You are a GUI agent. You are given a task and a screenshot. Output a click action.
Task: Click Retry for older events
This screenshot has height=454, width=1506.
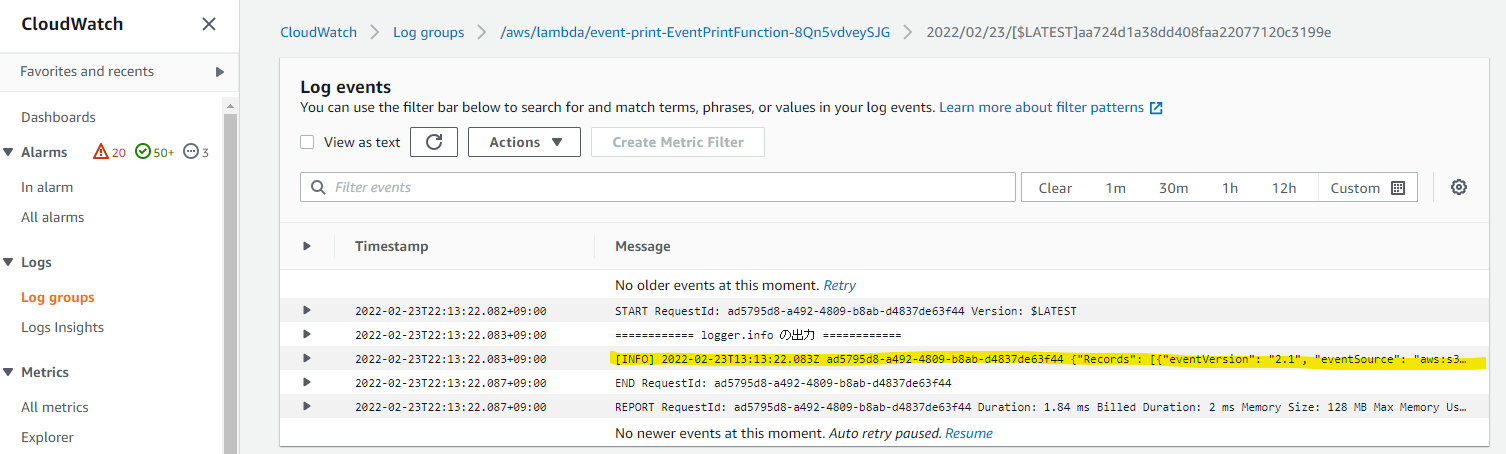[840, 285]
